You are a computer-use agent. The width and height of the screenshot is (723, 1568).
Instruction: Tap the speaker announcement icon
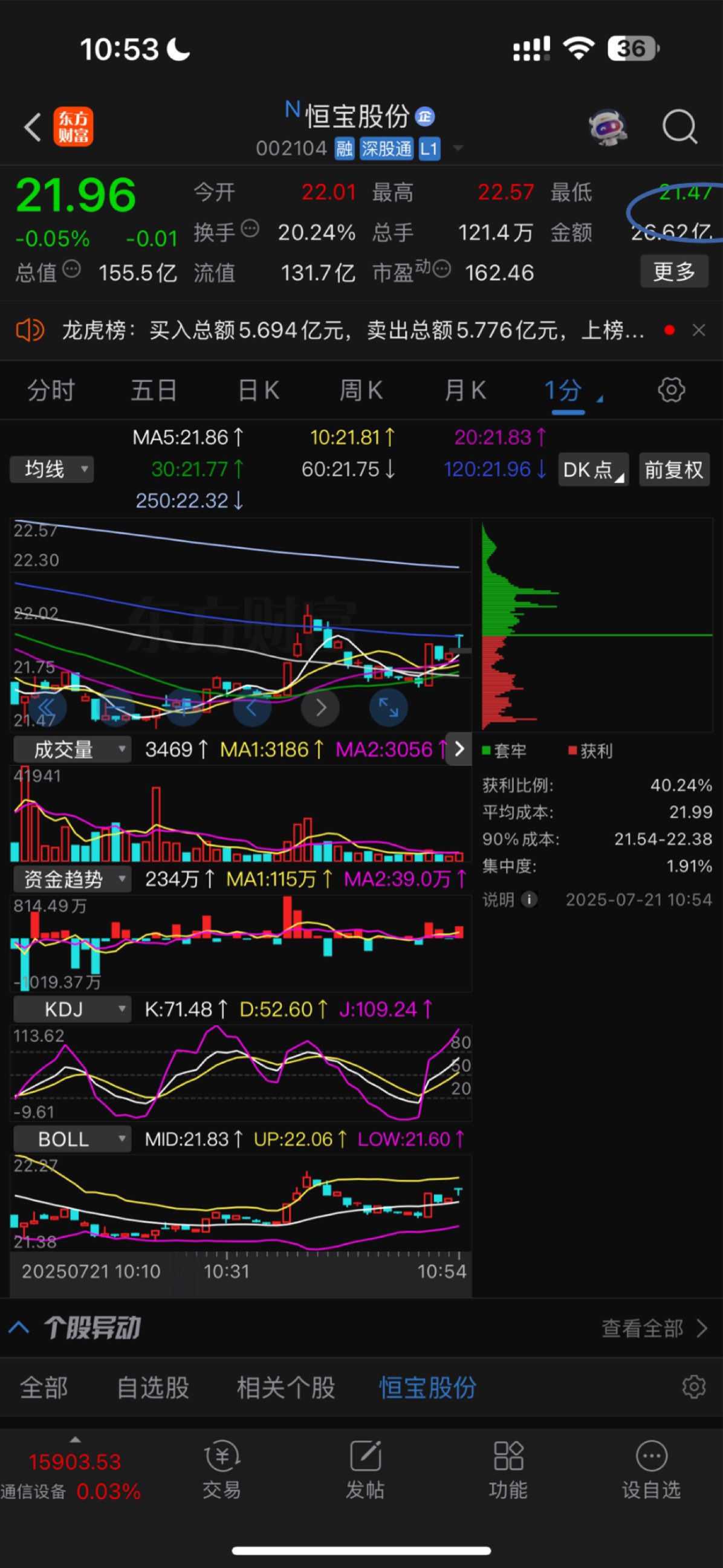coord(30,331)
